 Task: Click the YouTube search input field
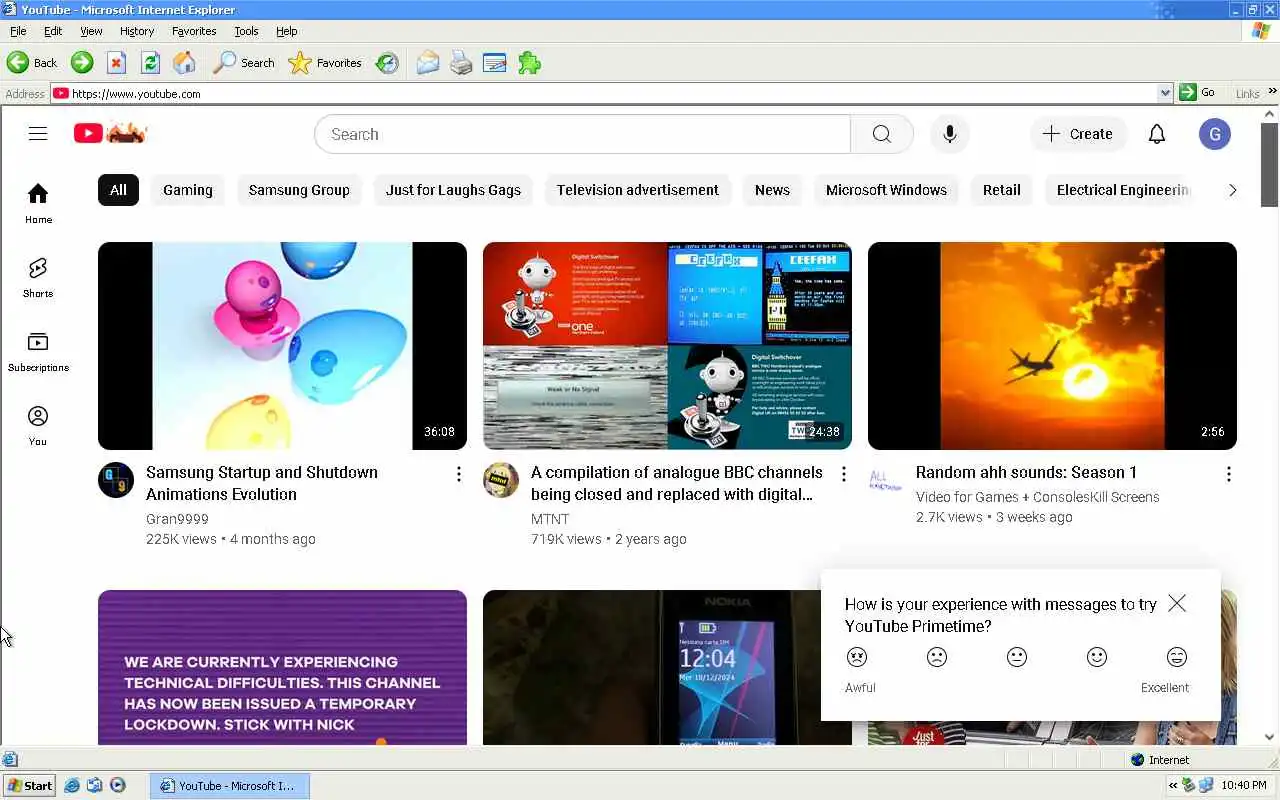click(582, 134)
